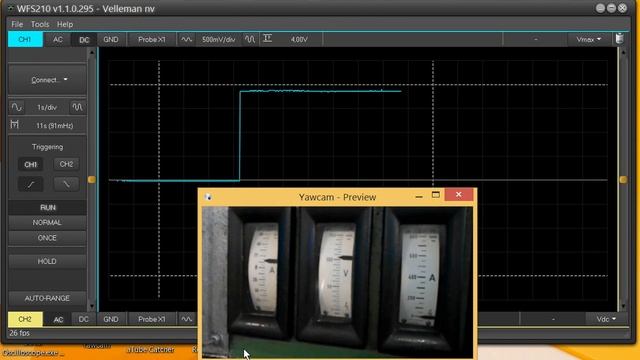Click trash icon at toolbar right end
The image size is (640, 360).
620,39
